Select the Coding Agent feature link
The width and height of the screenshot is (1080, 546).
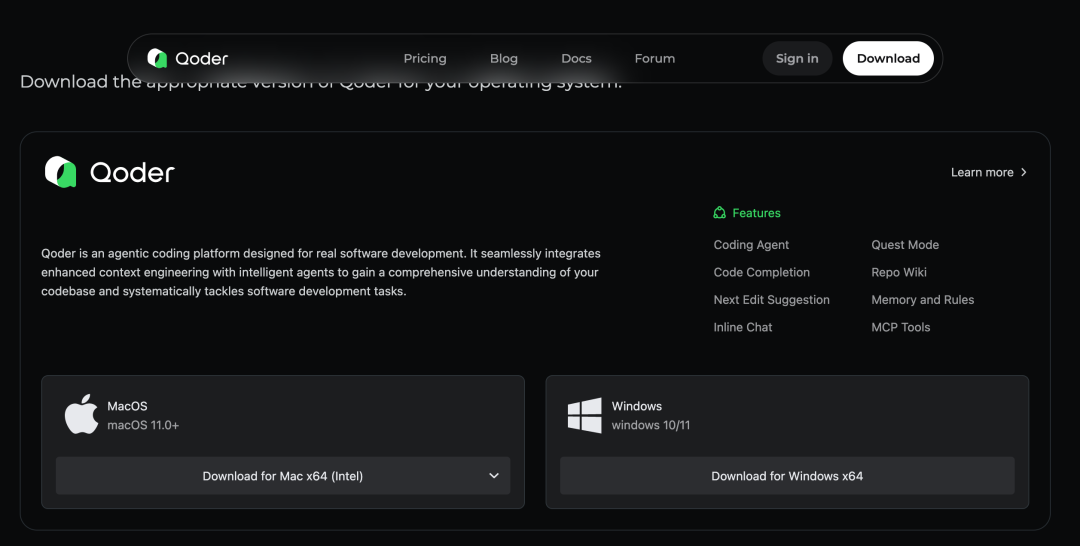751,244
